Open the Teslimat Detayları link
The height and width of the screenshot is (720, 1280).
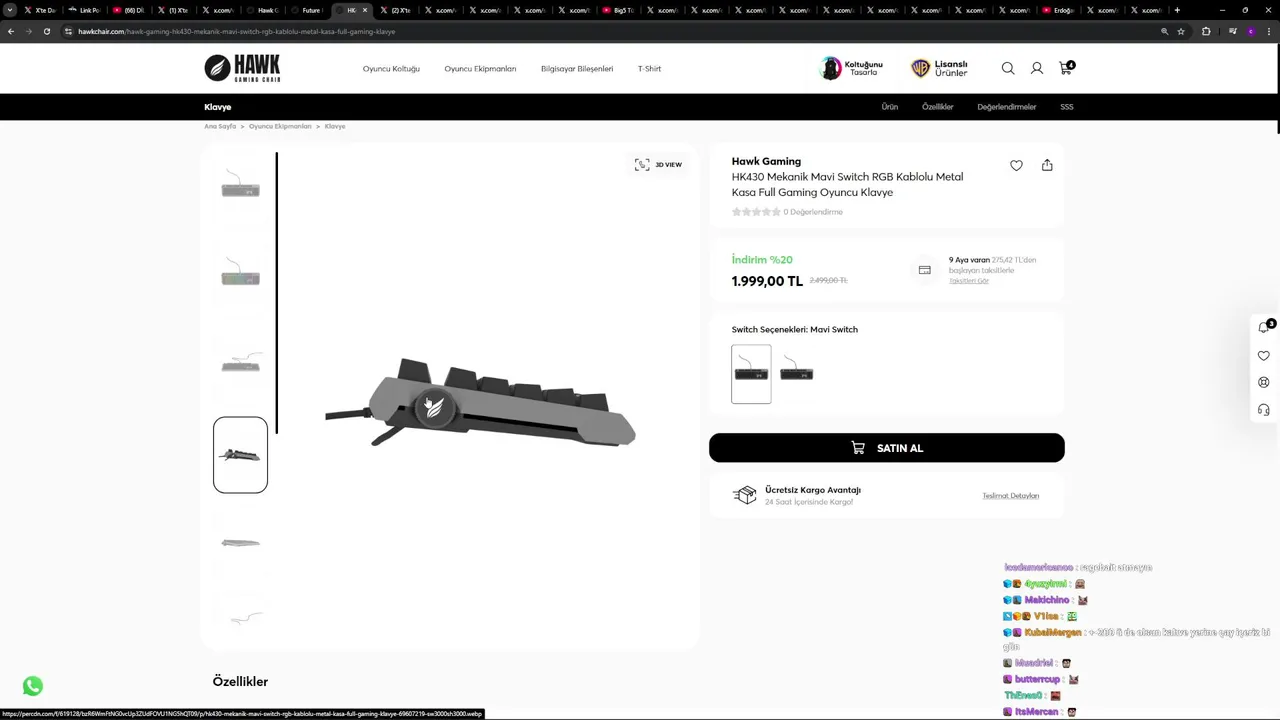pyautogui.click(x=1010, y=496)
